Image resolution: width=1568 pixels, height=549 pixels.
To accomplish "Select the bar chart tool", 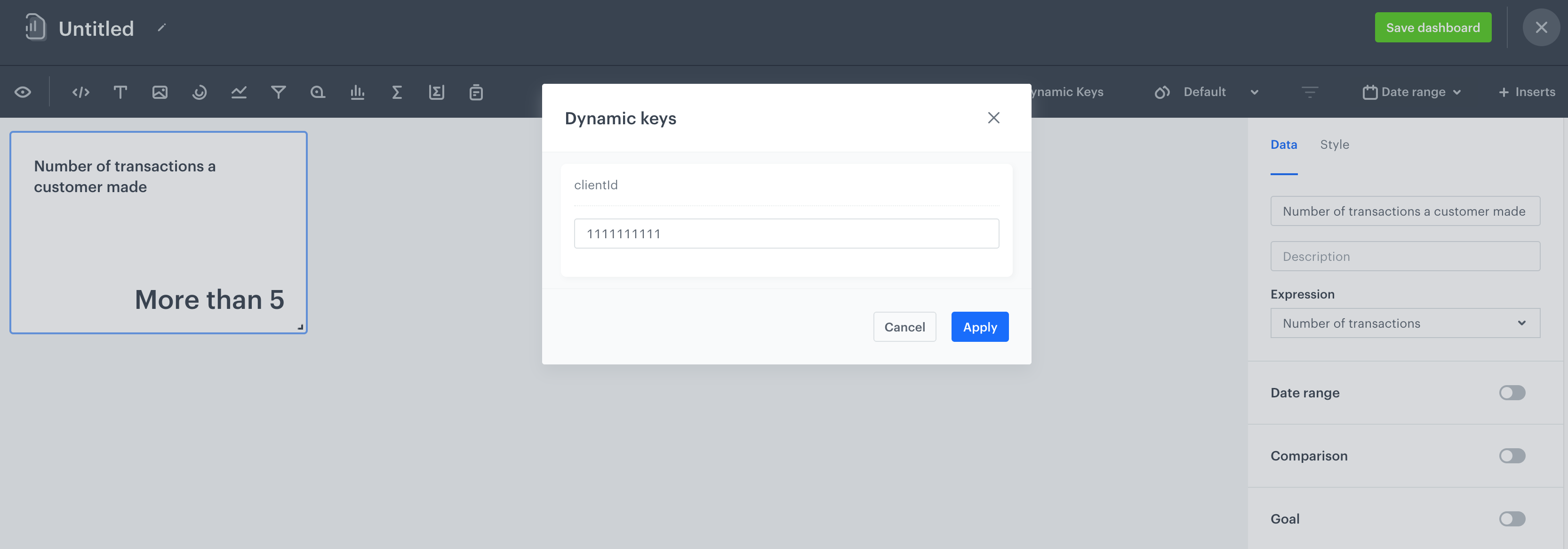I will [357, 92].
